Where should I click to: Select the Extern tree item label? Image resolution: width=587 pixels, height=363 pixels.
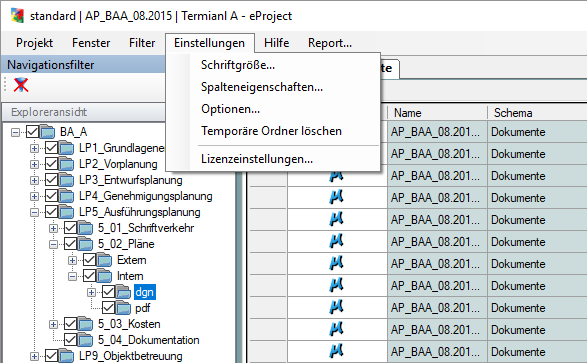point(131,260)
